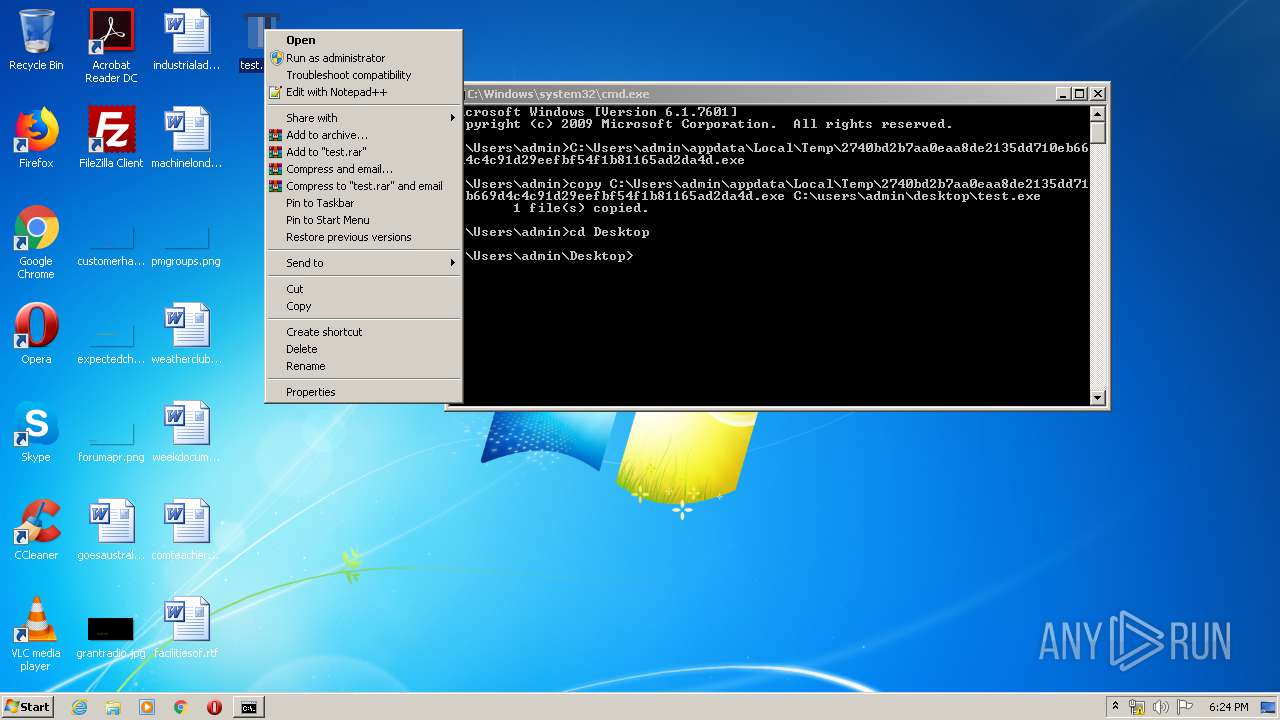Select Pin to Taskbar
This screenshot has height=720, width=1280.
click(364, 203)
